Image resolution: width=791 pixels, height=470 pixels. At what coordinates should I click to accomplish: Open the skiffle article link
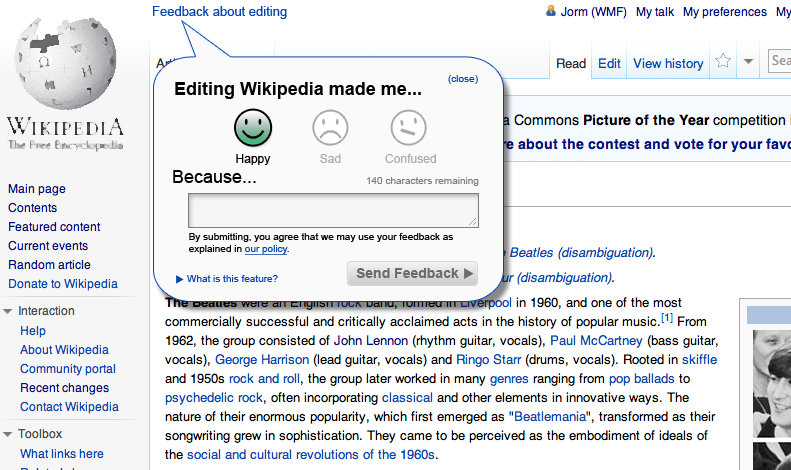(x=699, y=360)
